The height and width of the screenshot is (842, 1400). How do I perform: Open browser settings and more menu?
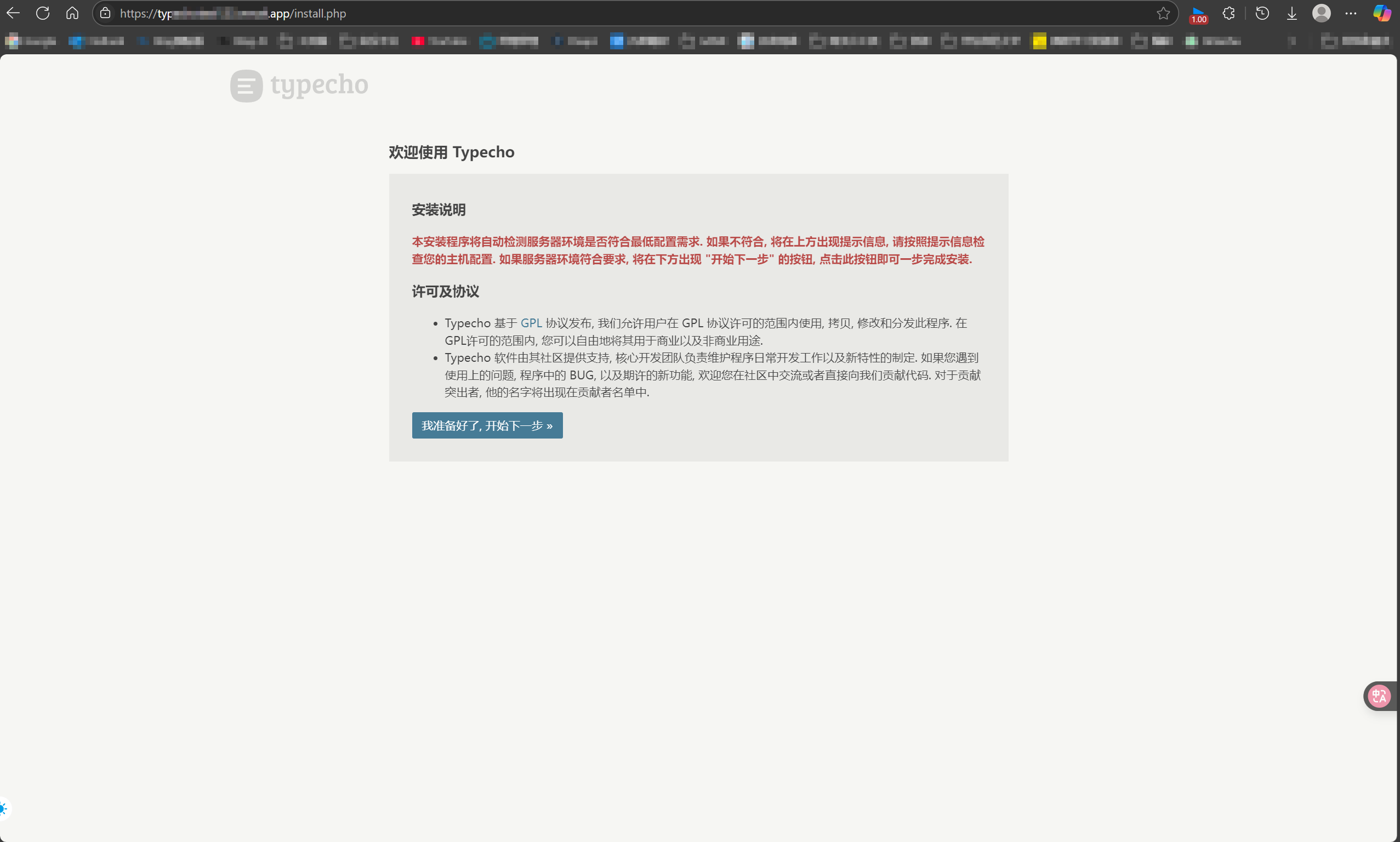(x=1351, y=13)
